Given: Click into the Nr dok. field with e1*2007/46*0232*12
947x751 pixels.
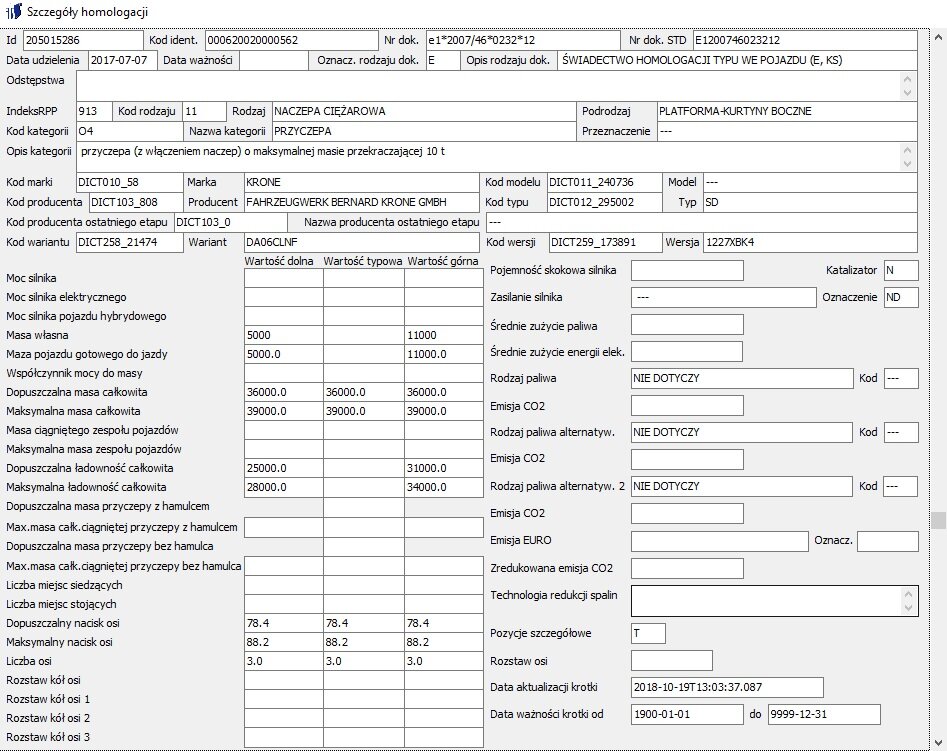Looking at the screenshot, I should click(x=523, y=40).
